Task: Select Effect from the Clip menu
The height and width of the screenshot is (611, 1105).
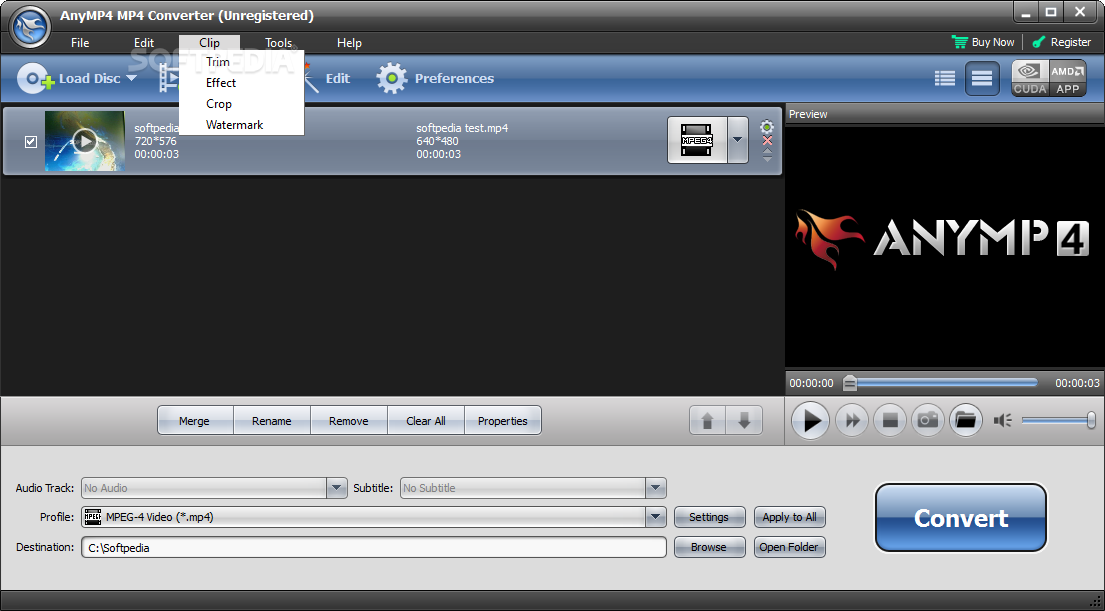Action: coord(221,82)
